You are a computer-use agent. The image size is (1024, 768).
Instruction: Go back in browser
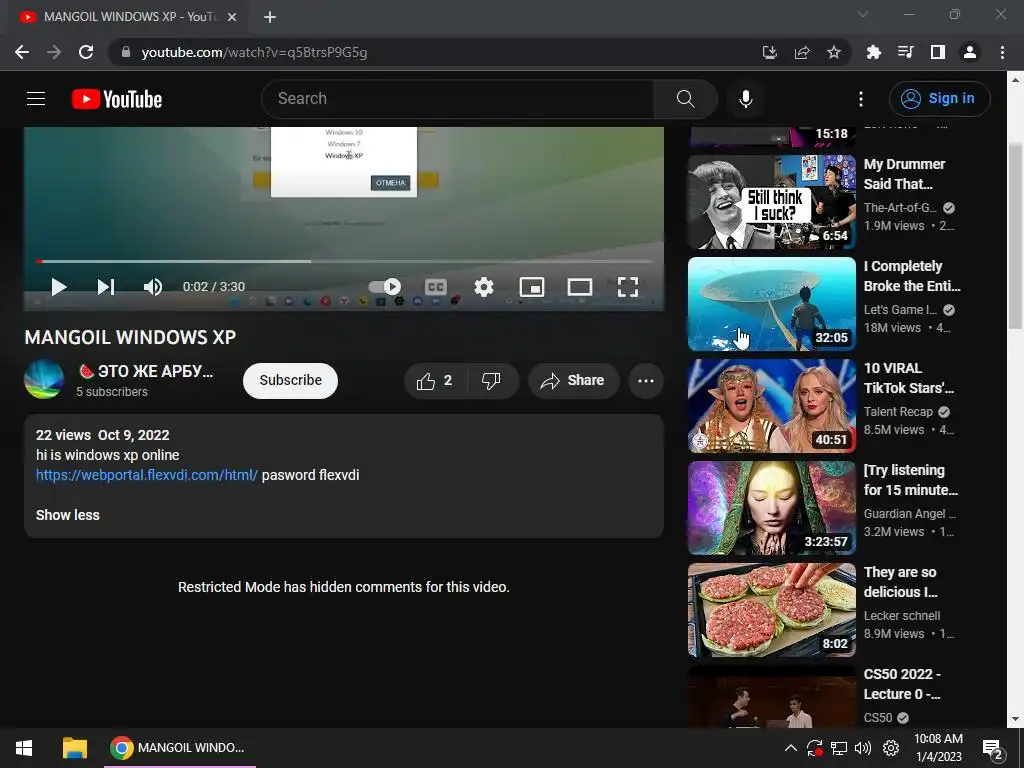point(22,52)
